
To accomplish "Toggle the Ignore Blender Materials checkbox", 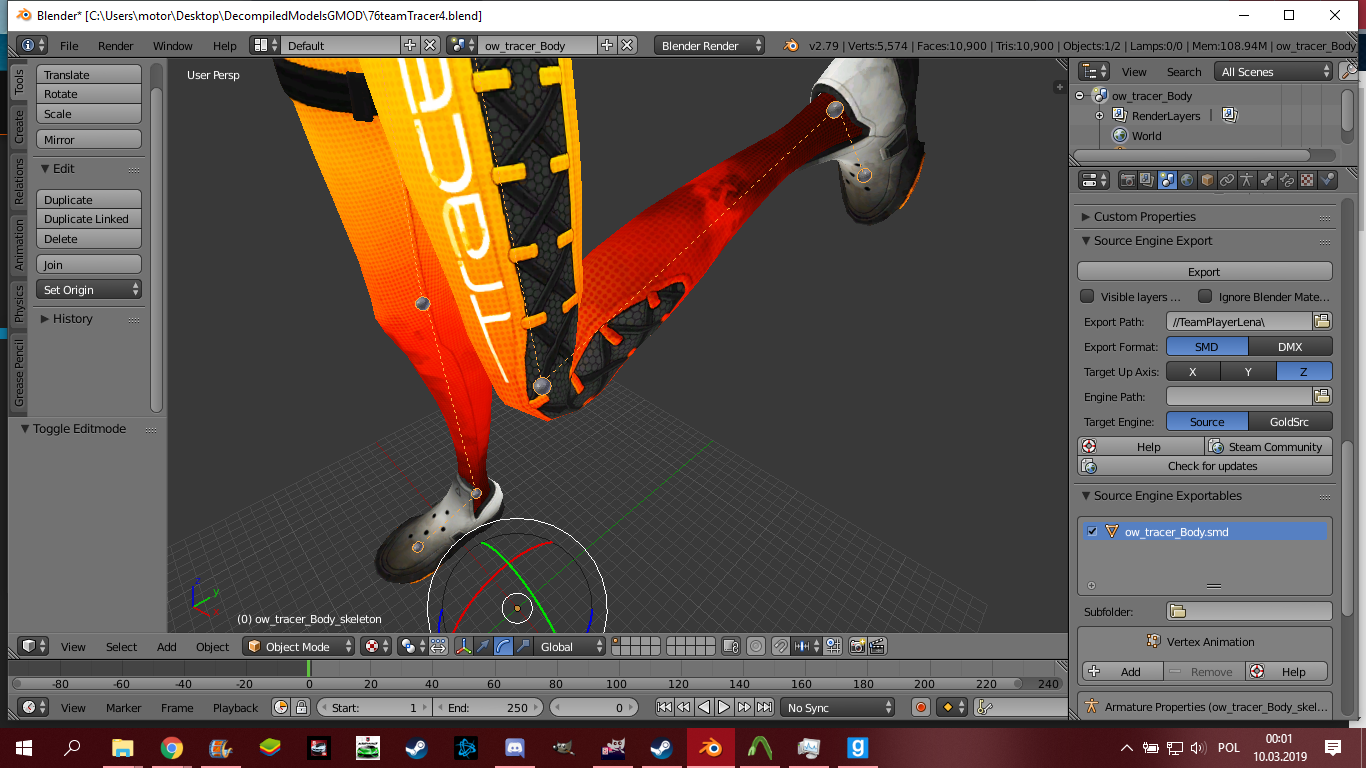I will point(1205,296).
